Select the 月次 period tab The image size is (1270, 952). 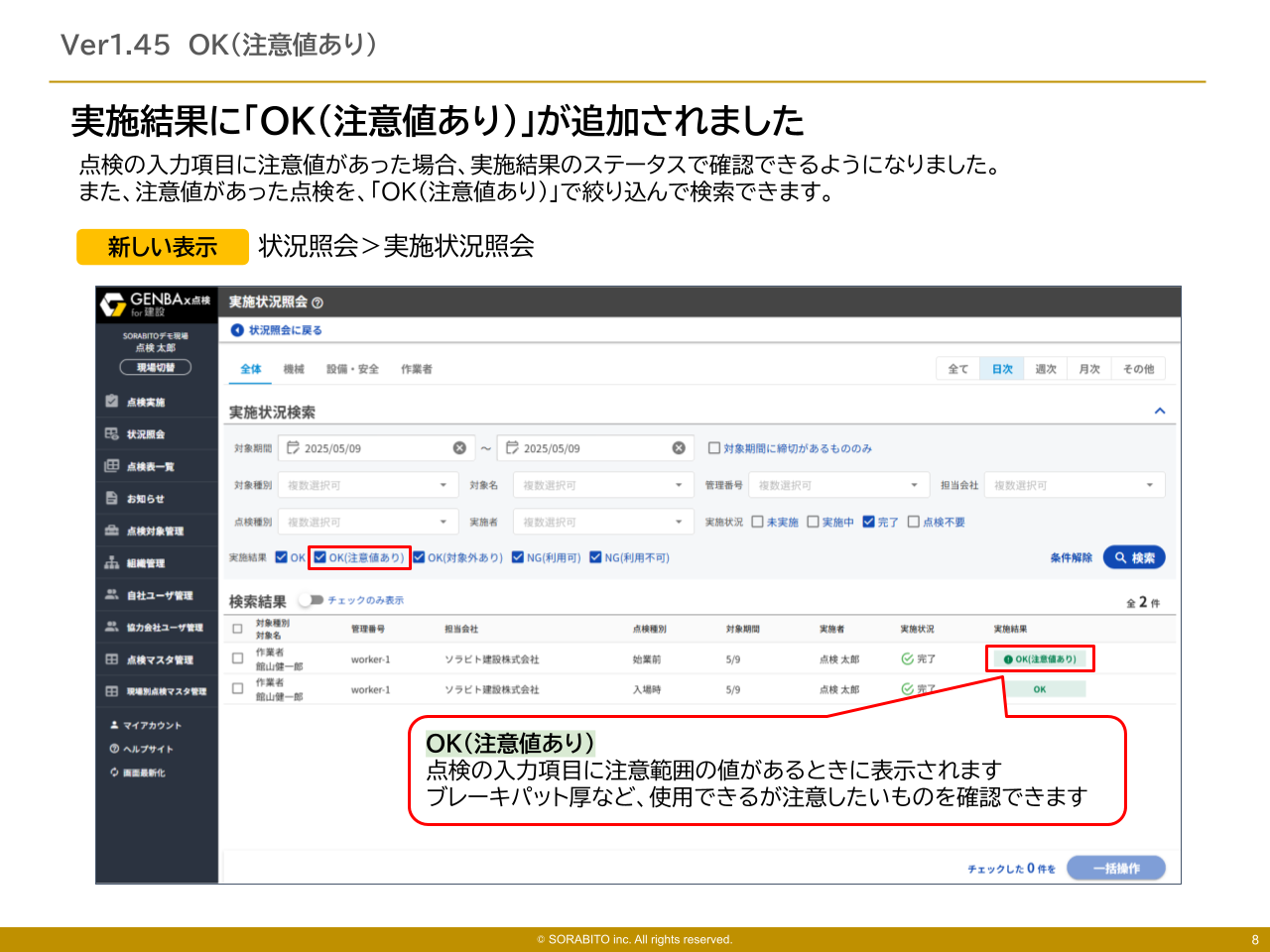(x=1088, y=368)
